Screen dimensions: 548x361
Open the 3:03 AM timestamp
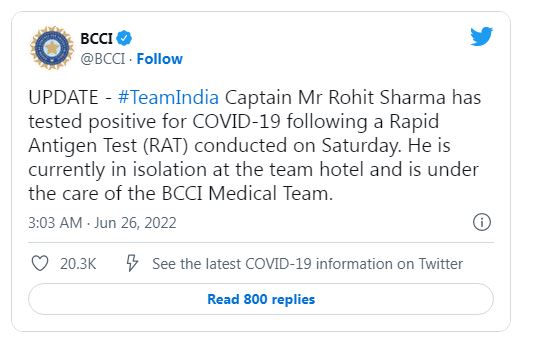55,223
